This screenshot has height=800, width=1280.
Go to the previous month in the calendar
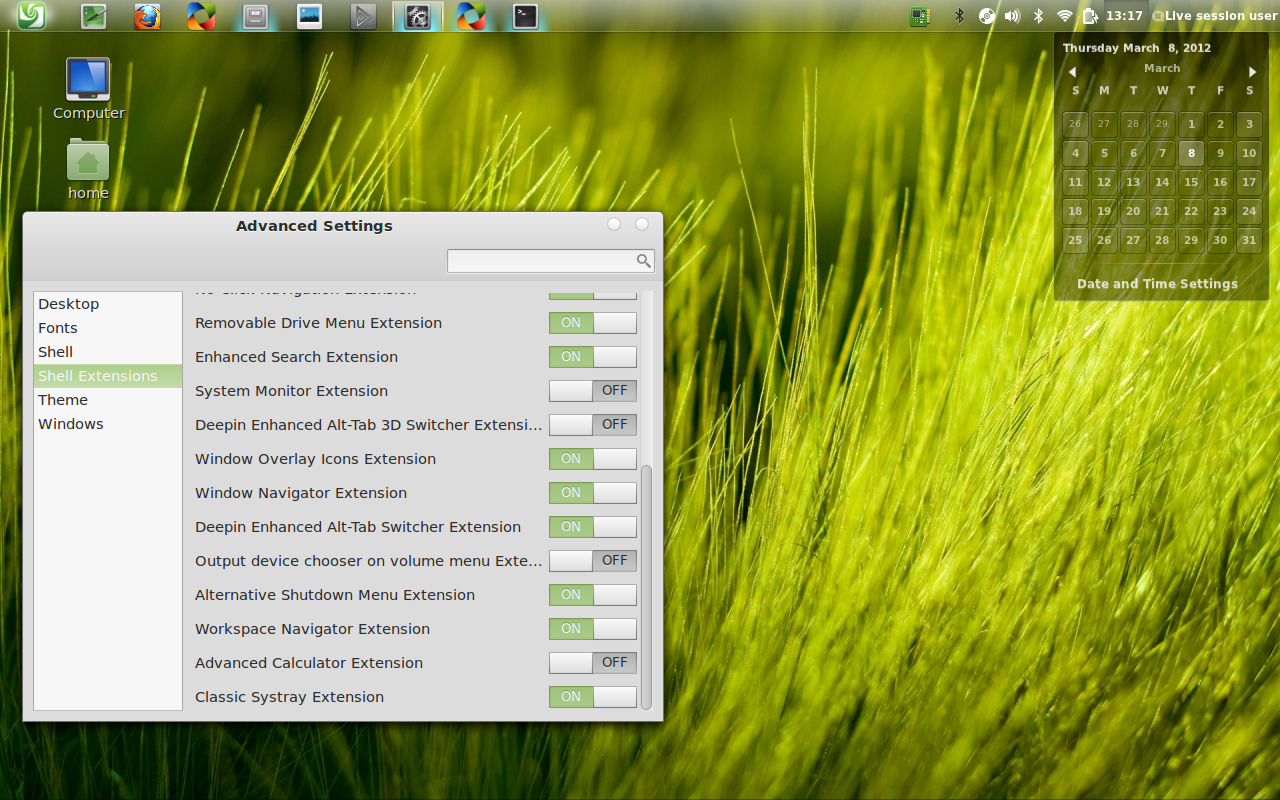pos(1072,71)
